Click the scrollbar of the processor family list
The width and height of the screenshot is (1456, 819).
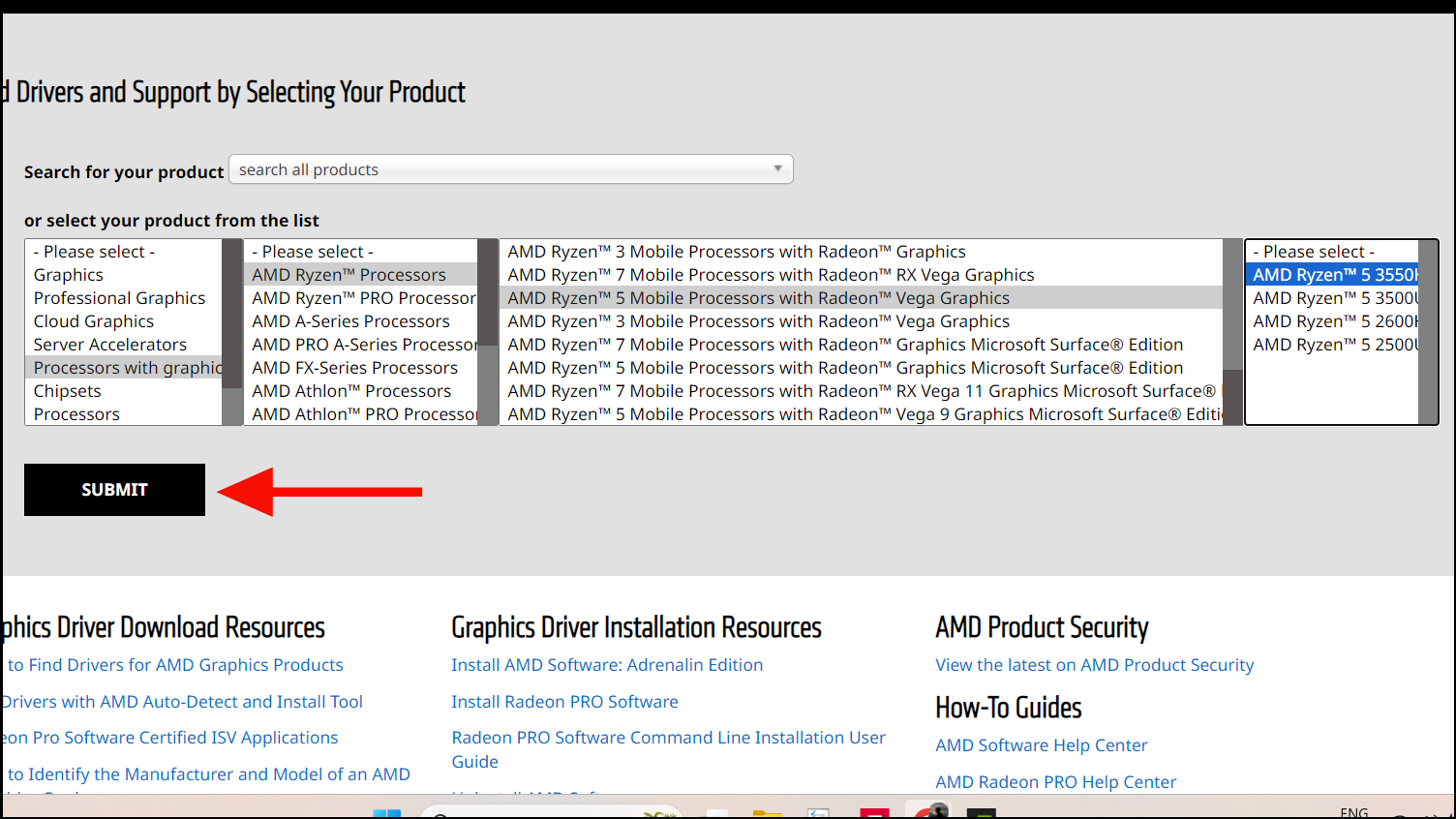click(487, 332)
